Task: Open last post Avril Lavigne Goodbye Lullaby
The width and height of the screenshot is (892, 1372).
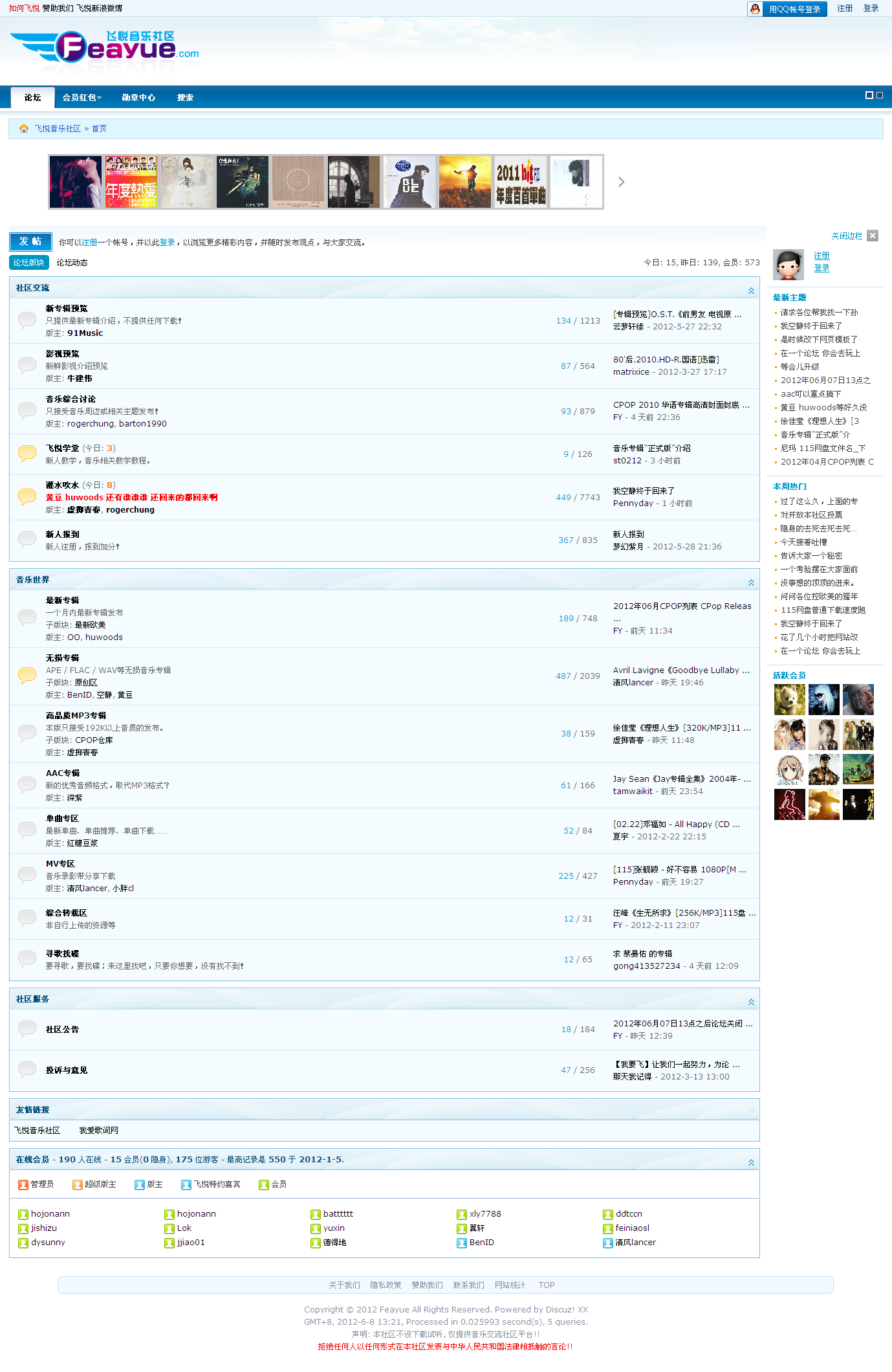Action: tap(681, 670)
